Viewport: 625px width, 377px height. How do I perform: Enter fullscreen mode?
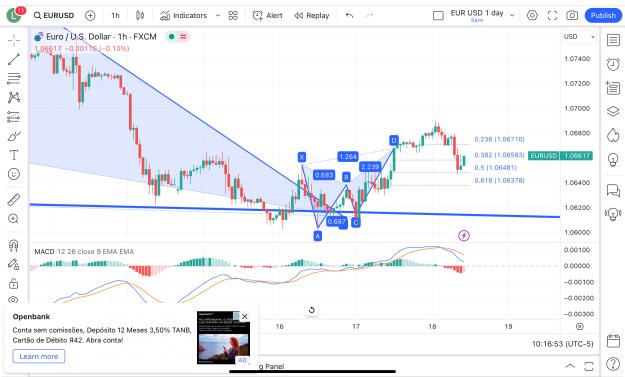[x=552, y=16]
